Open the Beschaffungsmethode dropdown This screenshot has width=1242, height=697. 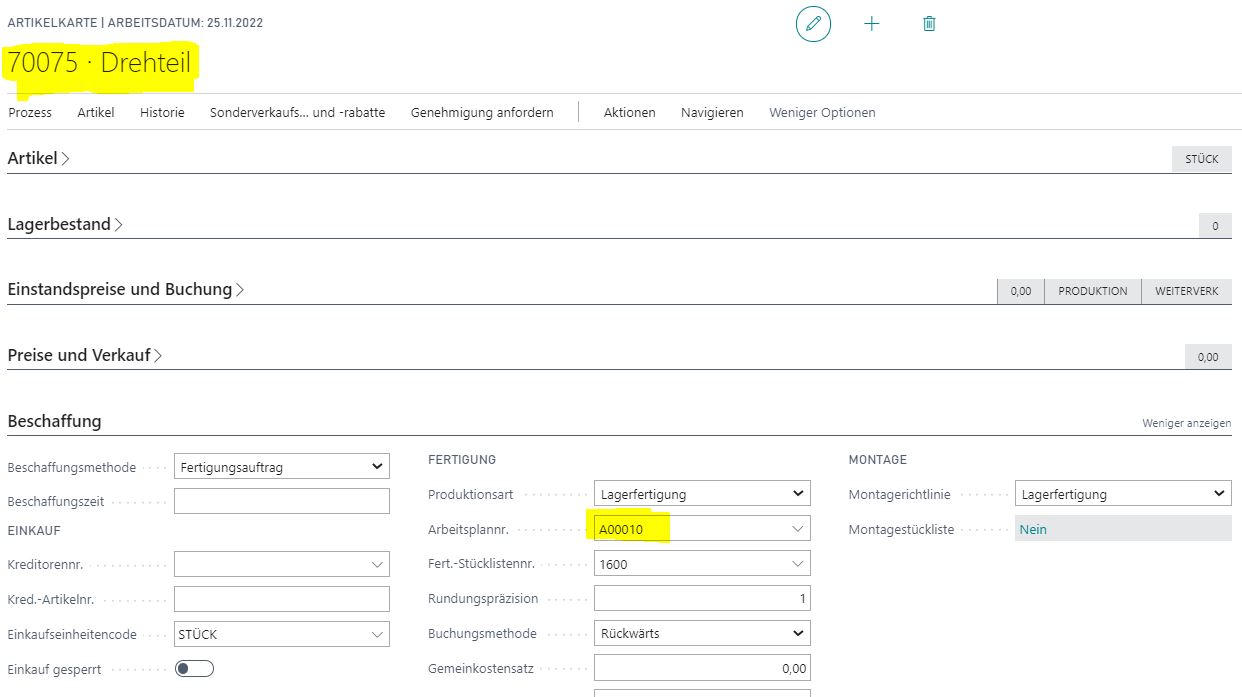tap(282, 466)
